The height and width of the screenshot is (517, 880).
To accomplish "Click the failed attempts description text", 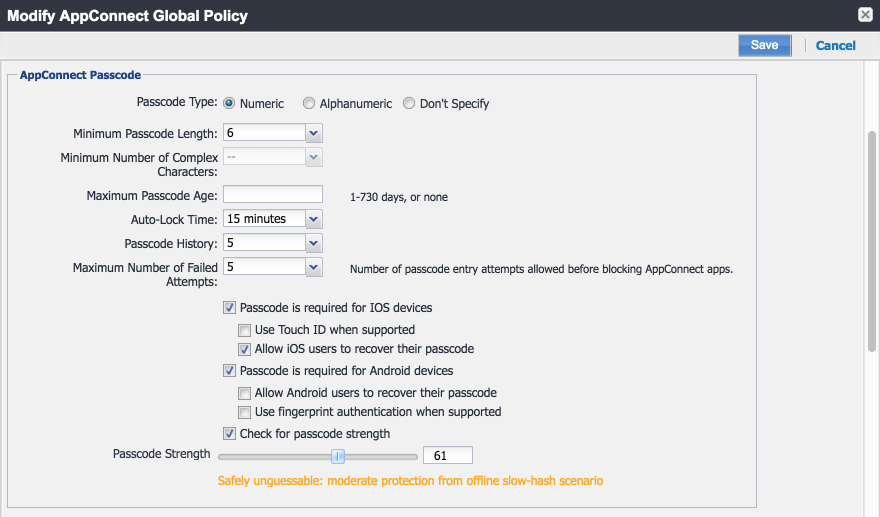I will tap(542, 269).
